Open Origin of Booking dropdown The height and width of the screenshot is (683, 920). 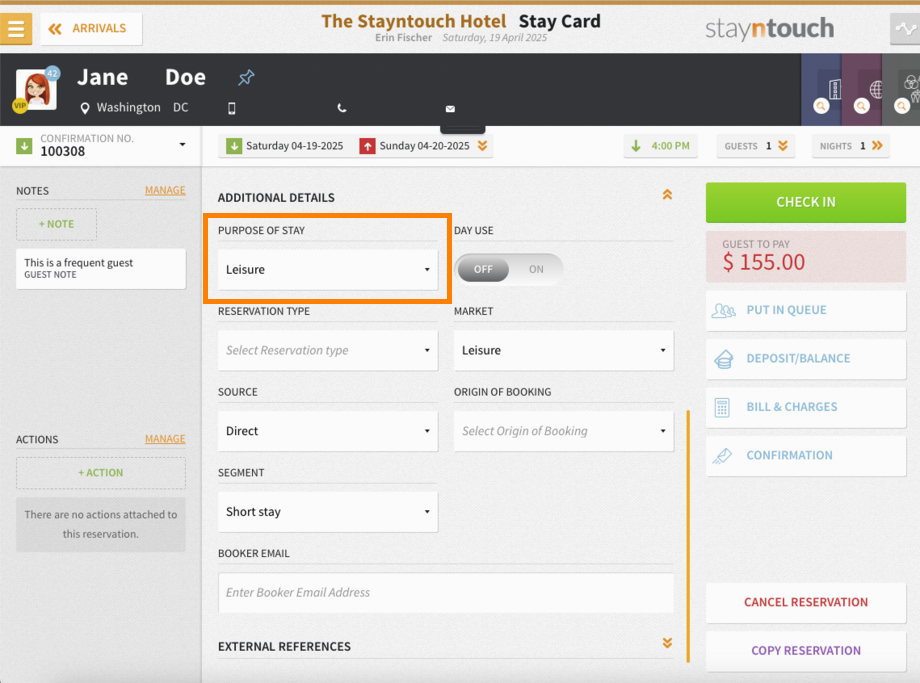tap(564, 431)
